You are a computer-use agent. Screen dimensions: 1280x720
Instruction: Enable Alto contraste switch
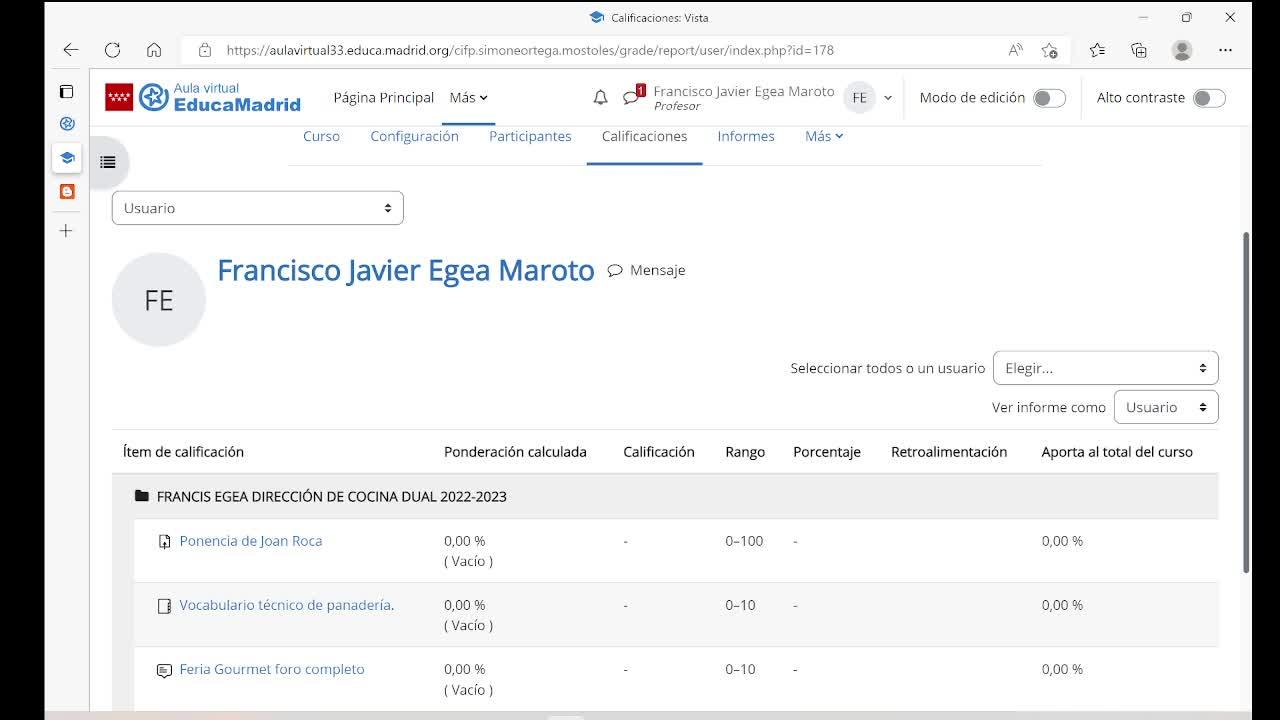tap(1208, 98)
